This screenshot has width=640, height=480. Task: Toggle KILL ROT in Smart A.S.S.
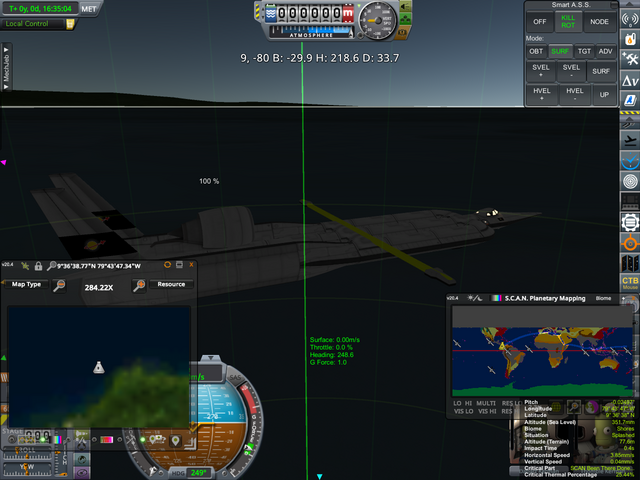pyautogui.click(x=568, y=22)
